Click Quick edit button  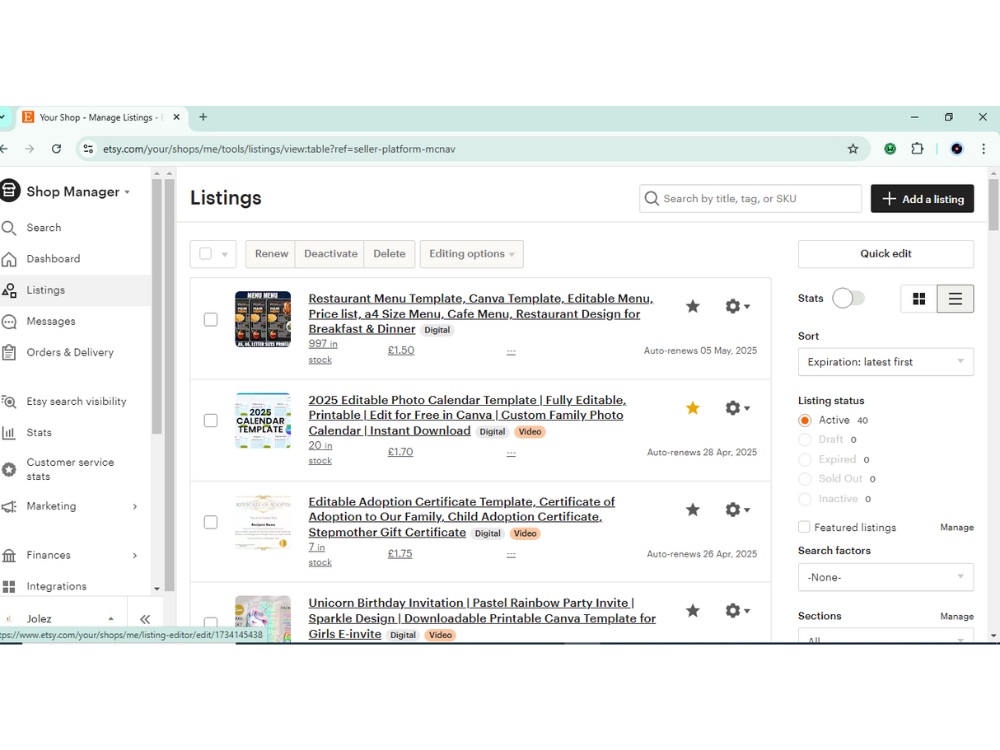click(885, 254)
